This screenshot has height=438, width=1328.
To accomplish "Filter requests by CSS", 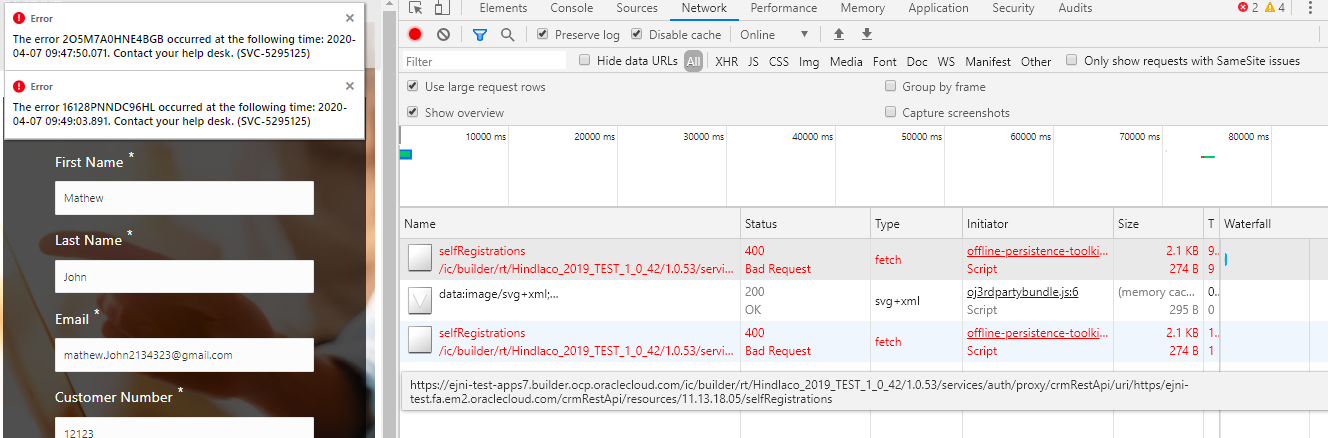I will pyautogui.click(x=778, y=61).
